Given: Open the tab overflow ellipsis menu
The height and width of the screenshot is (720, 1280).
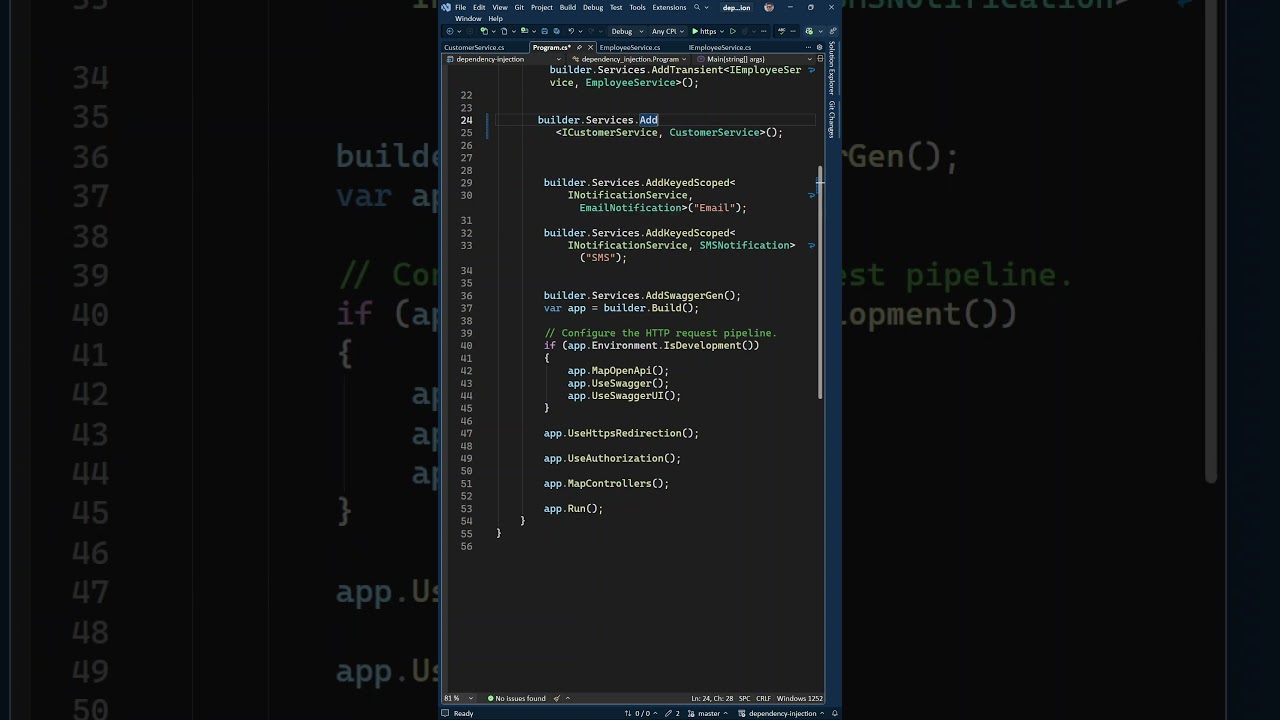Looking at the screenshot, I should (808, 47).
